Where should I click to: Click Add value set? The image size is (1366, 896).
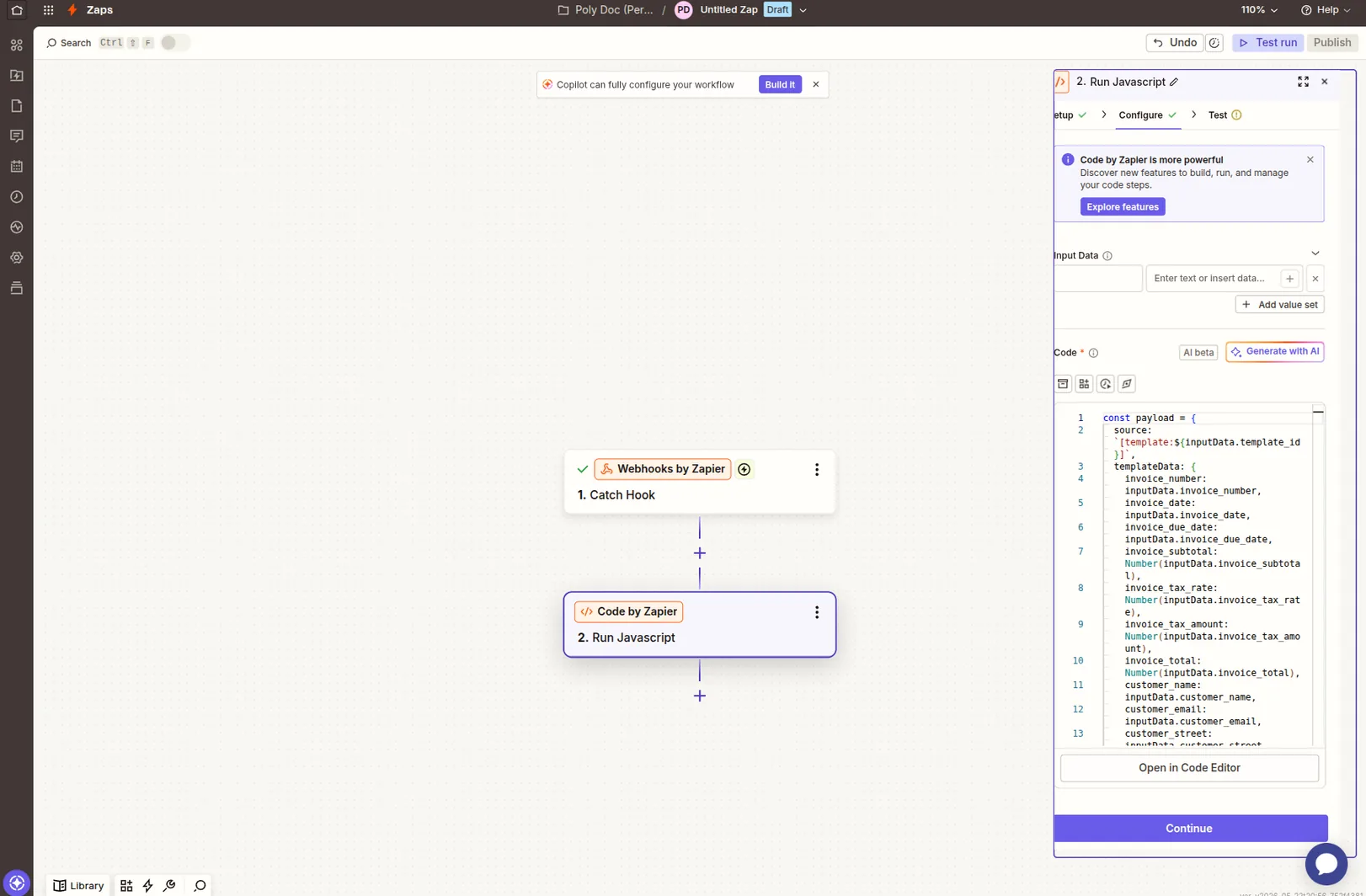[1279, 305]
